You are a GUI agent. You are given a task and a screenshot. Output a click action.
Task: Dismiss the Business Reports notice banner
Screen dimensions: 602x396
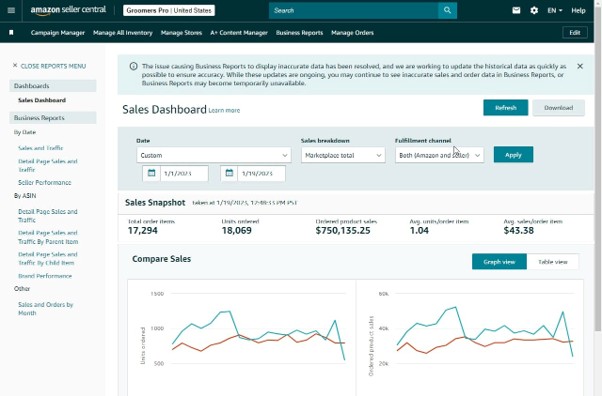[x=580, y=66]
